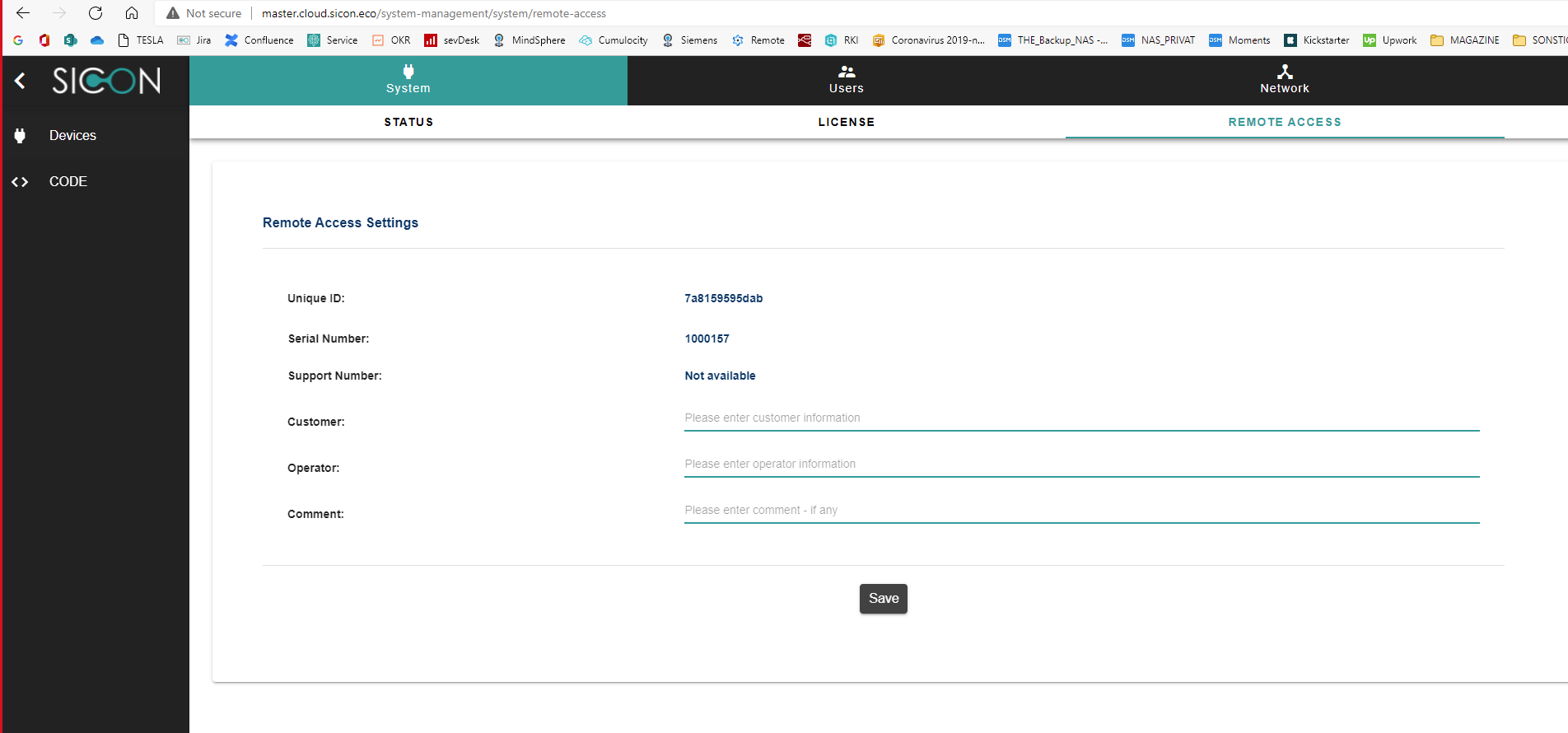
Task: Navigate back with browser back arrow
Action: click(x=23, y=13)
